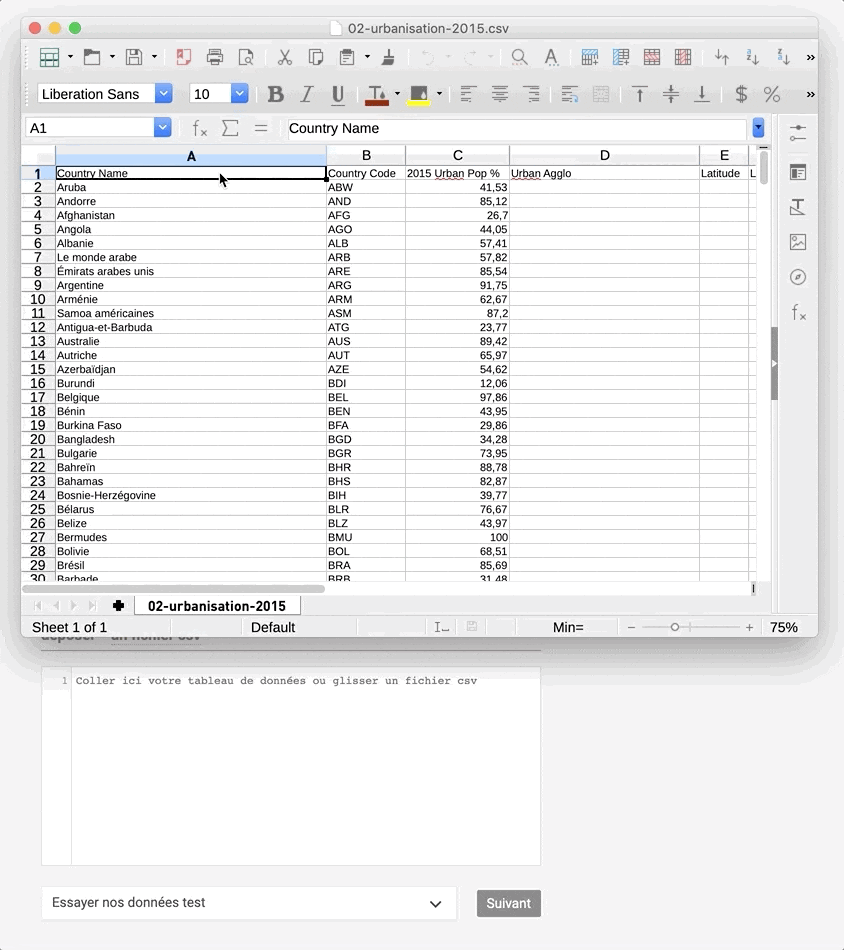Open the background color palette dropdown

[439, 95]
